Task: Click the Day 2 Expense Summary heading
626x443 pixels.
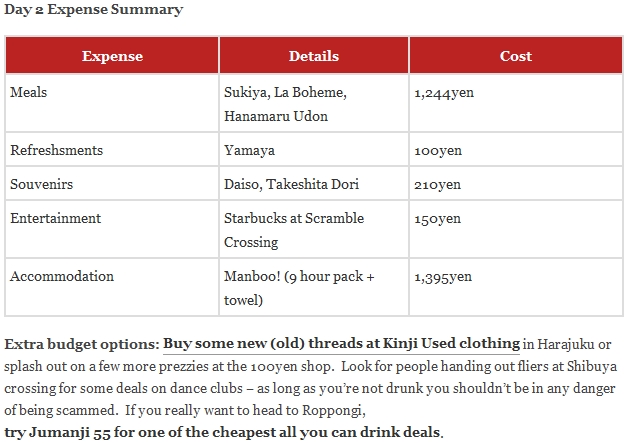Action: coord(93,10)
